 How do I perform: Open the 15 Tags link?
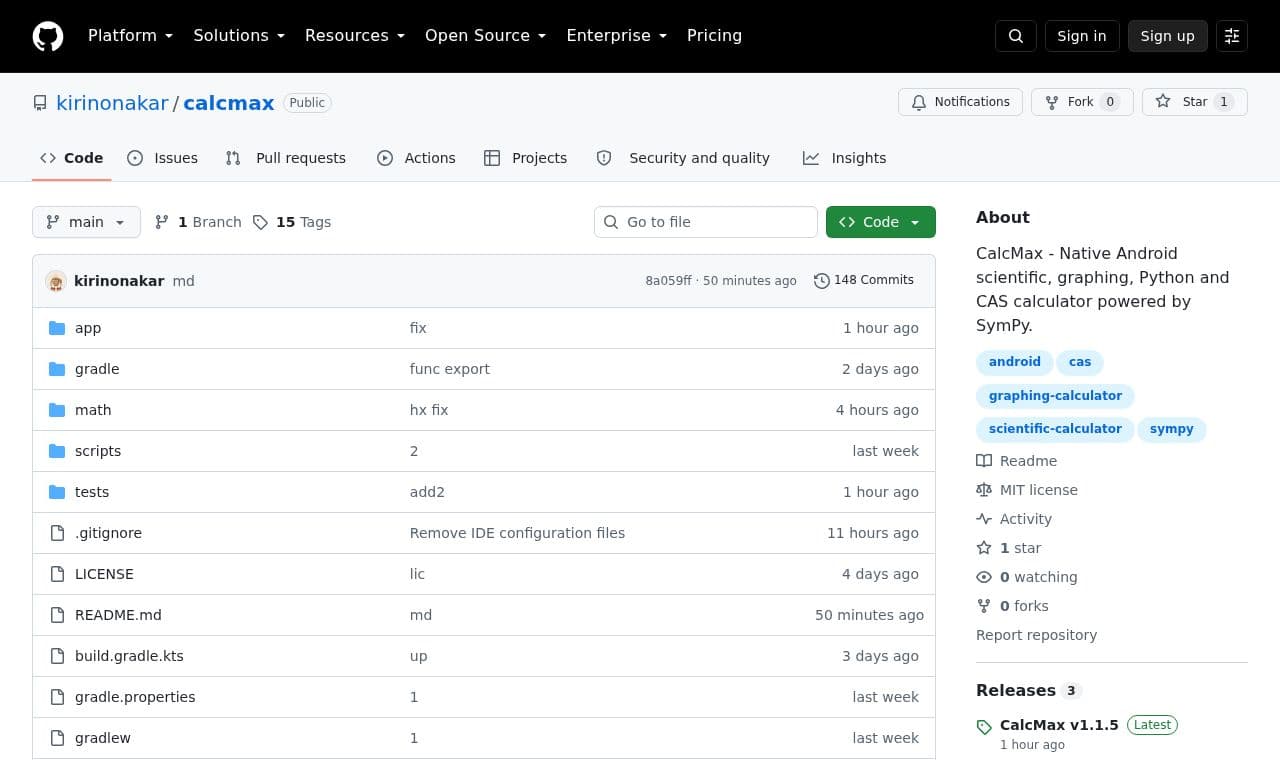292,222
